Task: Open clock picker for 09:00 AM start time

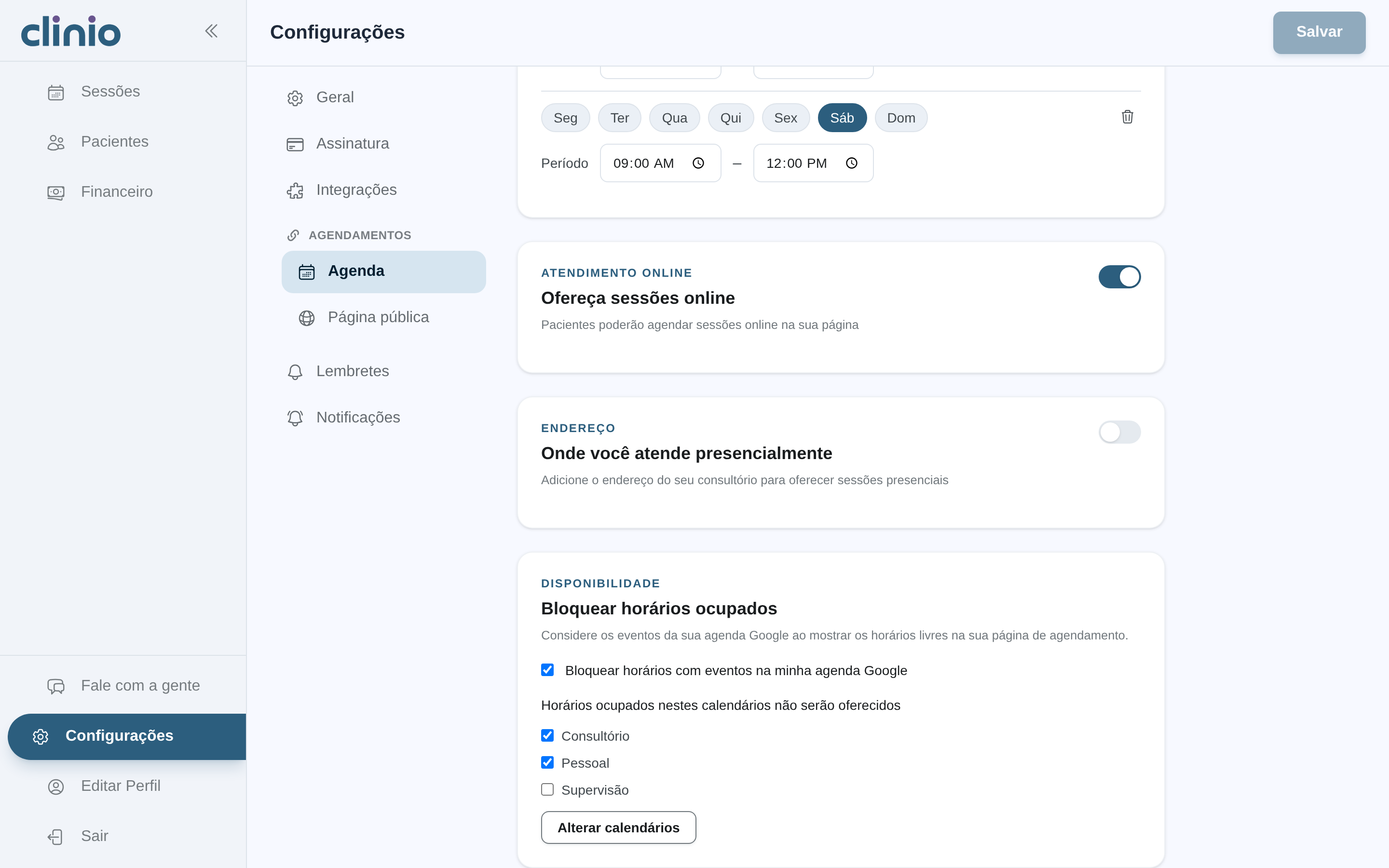Action: tap(698, 163)
